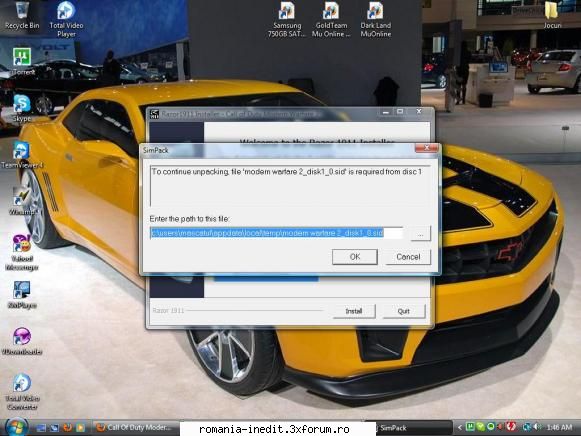Select the Jocuri folder on desktop
Image resolution: width=581 pixels, height=436 pixels.
point(552,15)
